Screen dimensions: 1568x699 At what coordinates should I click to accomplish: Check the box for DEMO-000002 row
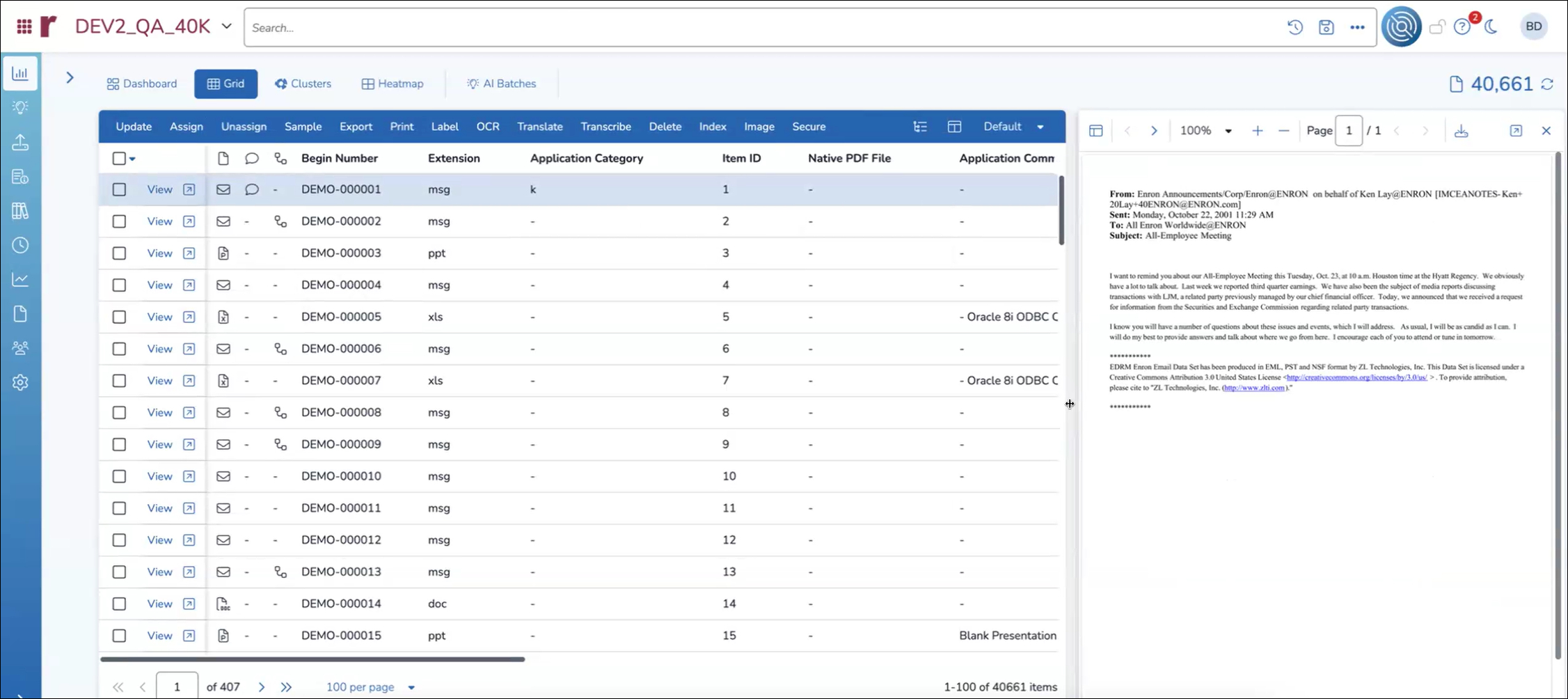(x=119, y=221)
